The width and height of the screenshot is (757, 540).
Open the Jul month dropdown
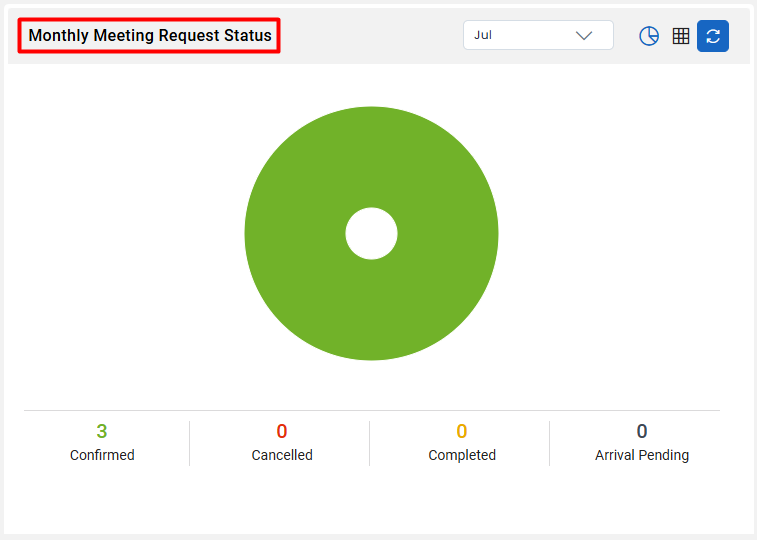(538, 35)
